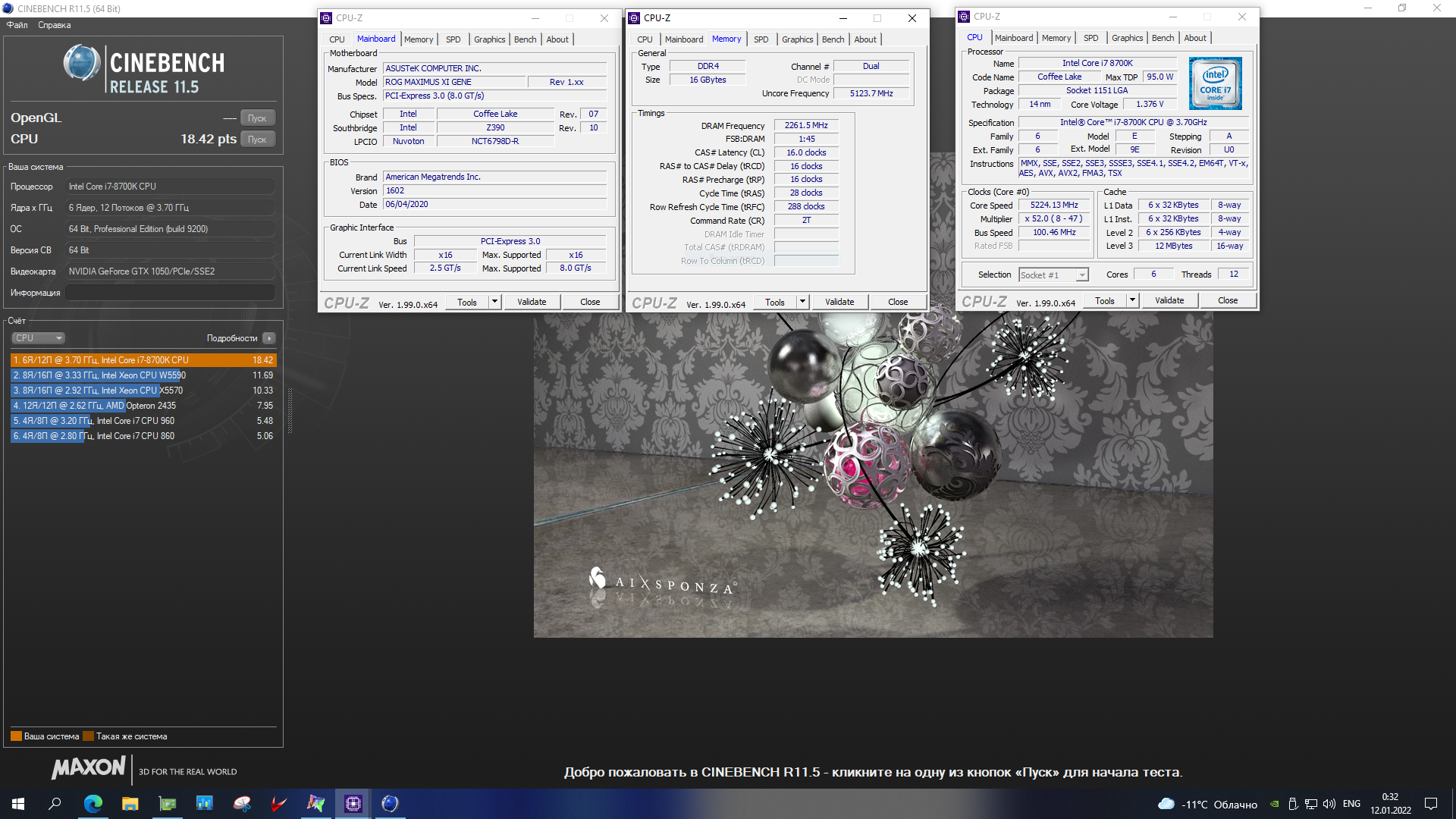The width and height of the screenshot is (1456, 819).
Task: Click the Mainboard CPU-Z window title icon
Action: [x=326, y=17]
